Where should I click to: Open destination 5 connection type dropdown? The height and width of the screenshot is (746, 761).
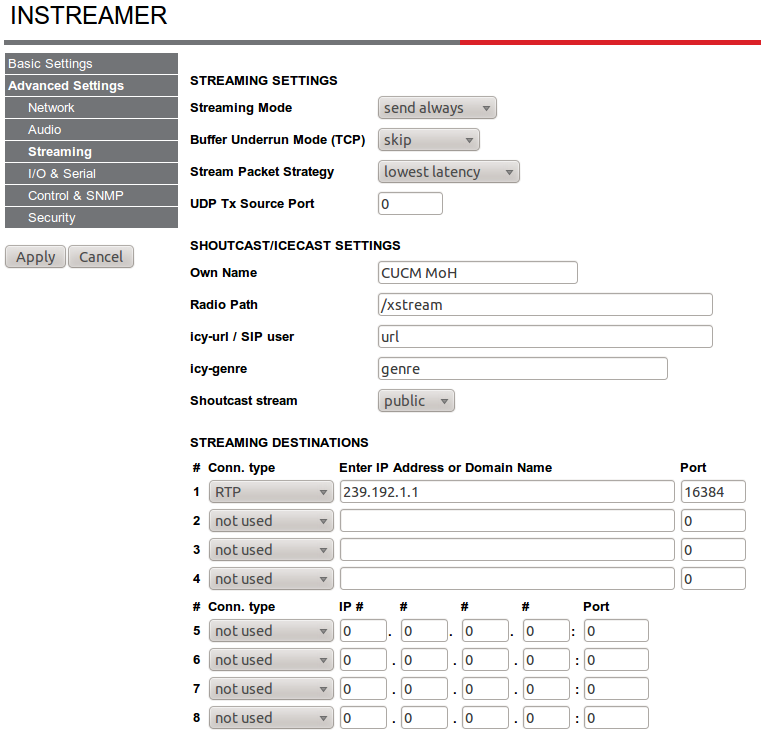tap(270, 631)
